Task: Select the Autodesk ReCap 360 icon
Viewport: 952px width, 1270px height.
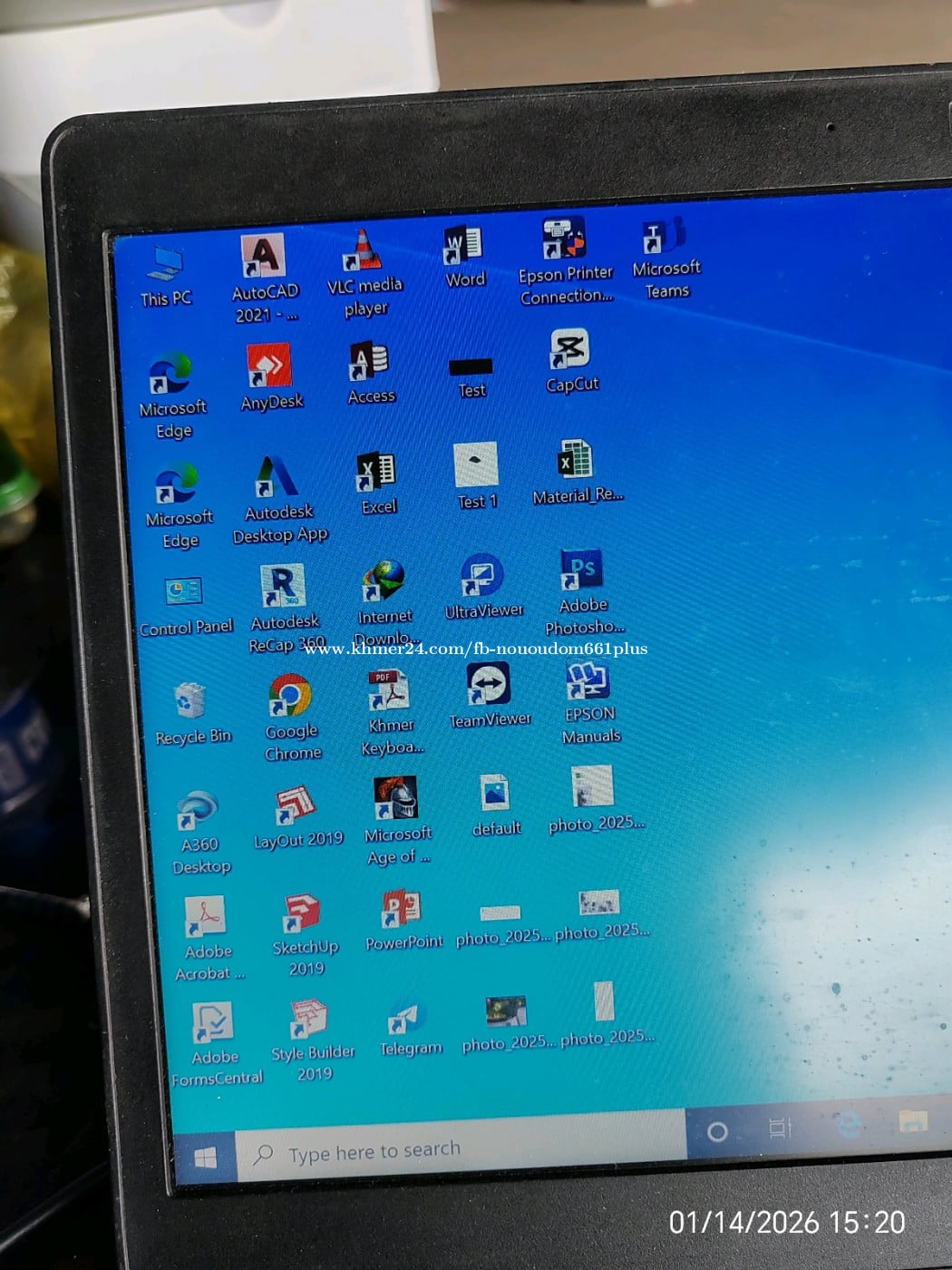Action: point(283,586)
